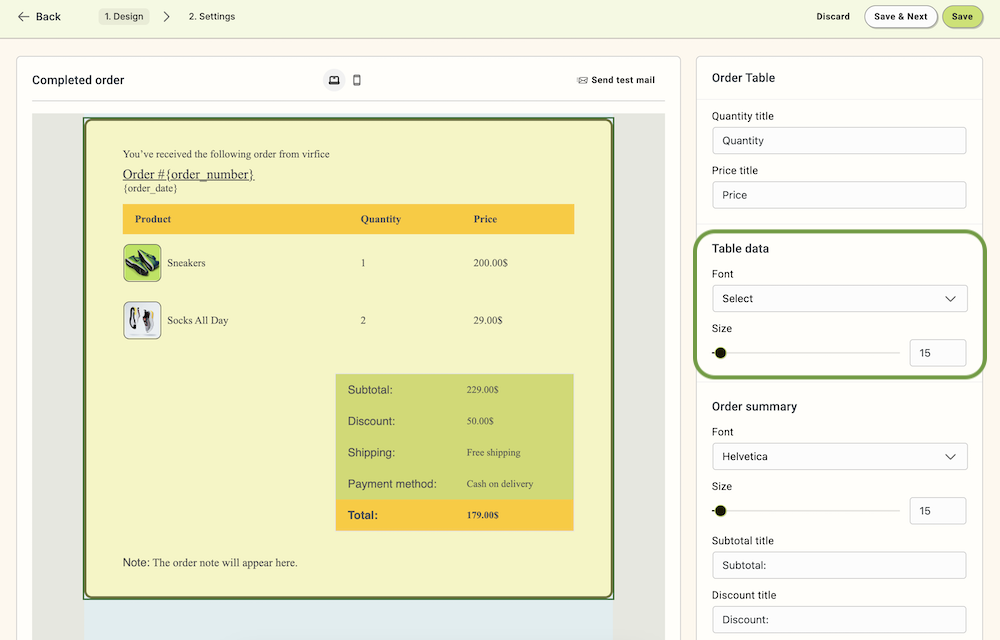The image size is (1000, 640).
Task: Open Order summary Font dropdown showing Helvetica
Action: tap(839, 456)
